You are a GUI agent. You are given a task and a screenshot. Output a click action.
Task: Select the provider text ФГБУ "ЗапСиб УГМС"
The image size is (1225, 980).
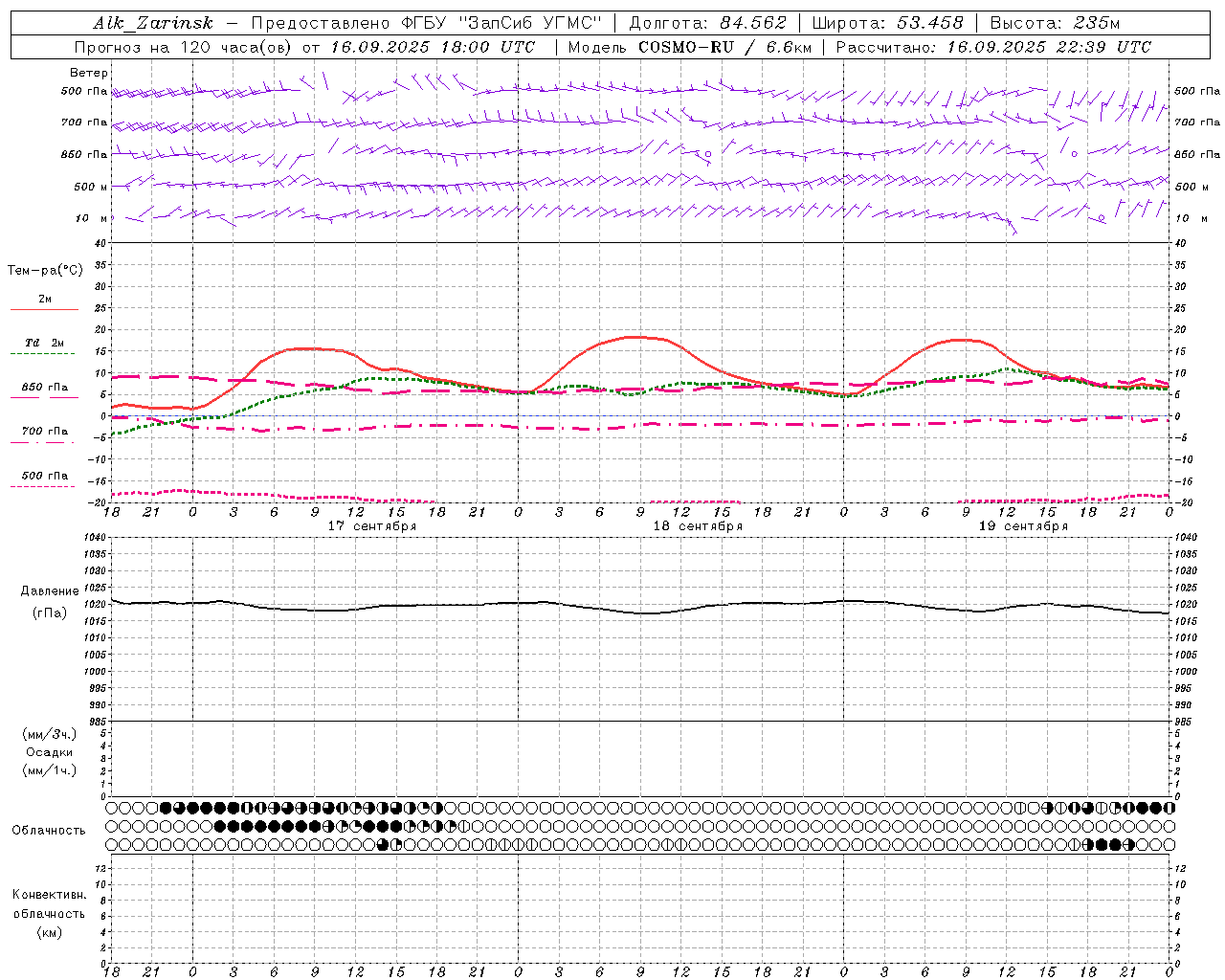(502, 23)
